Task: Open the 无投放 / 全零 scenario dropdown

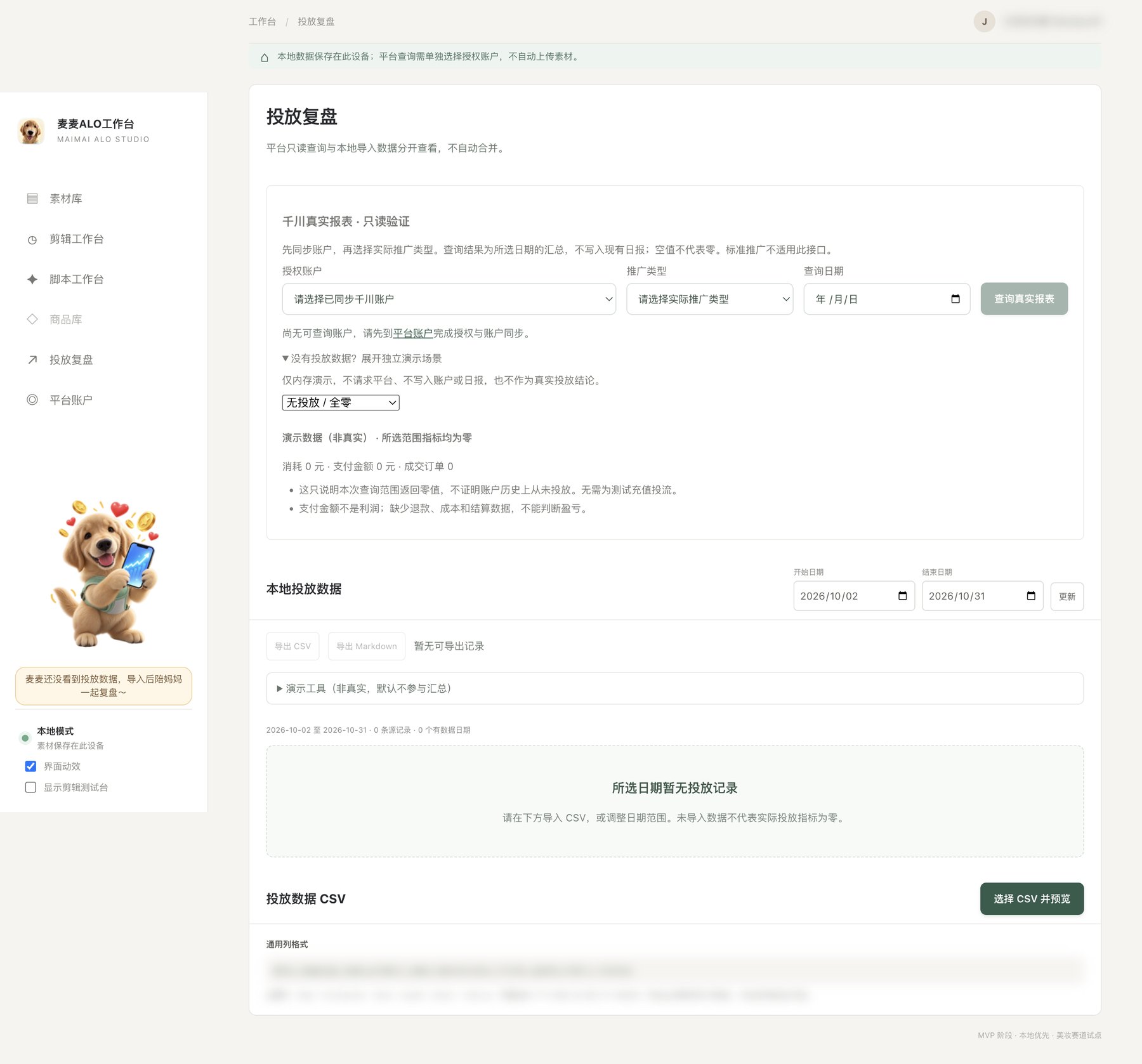Action: click(341, 402)
